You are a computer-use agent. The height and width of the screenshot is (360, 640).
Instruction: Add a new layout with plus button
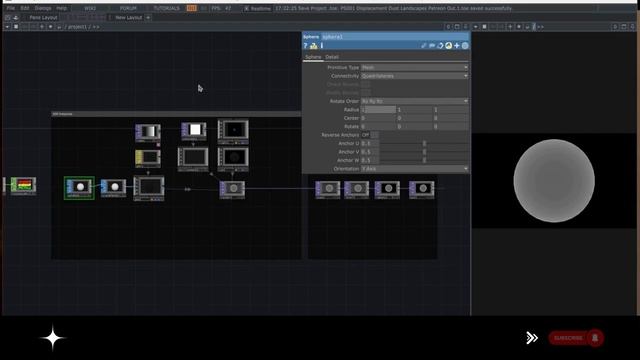[148, 18]
